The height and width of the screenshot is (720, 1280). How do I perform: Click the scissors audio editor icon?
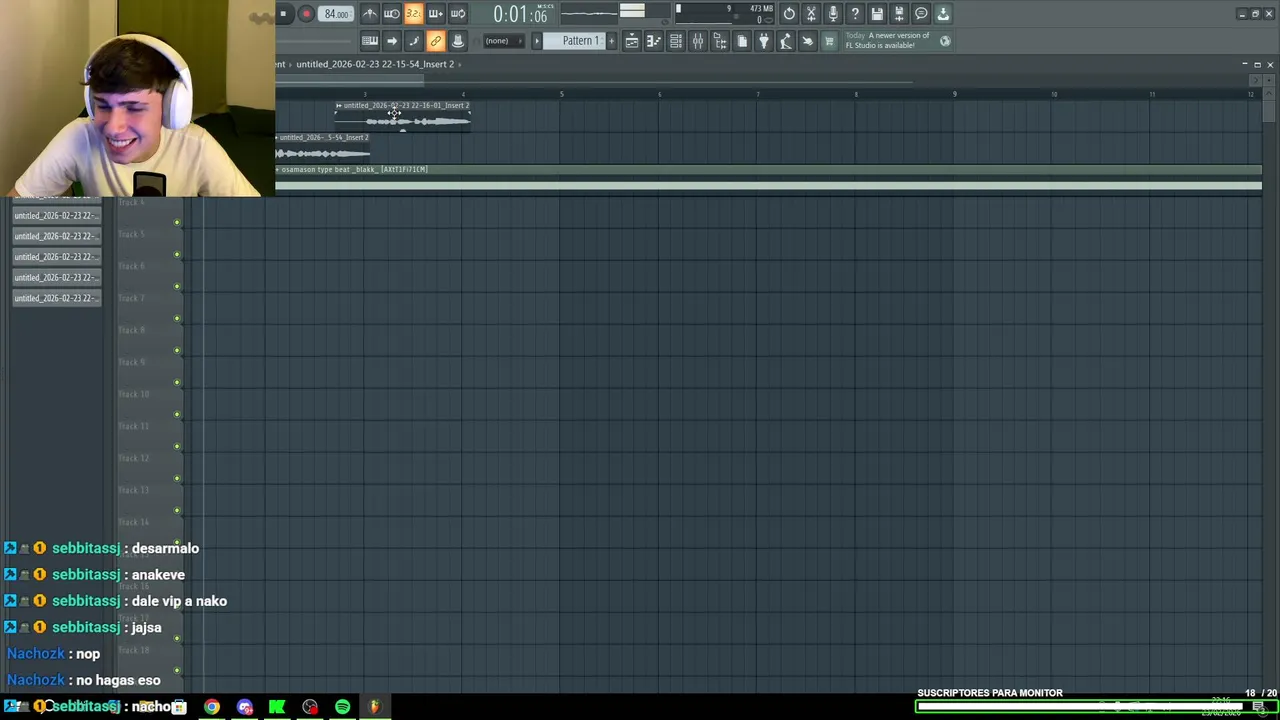[811, 14]
